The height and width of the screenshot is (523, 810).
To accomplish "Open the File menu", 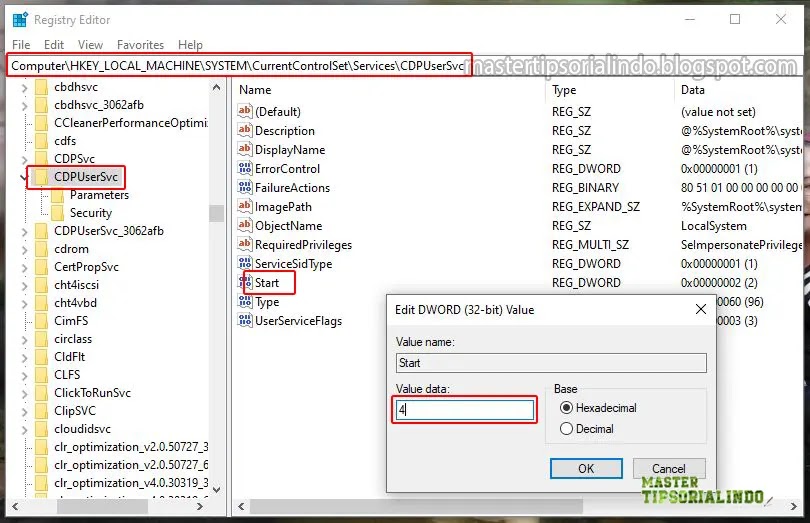I will tap(21, 45).
